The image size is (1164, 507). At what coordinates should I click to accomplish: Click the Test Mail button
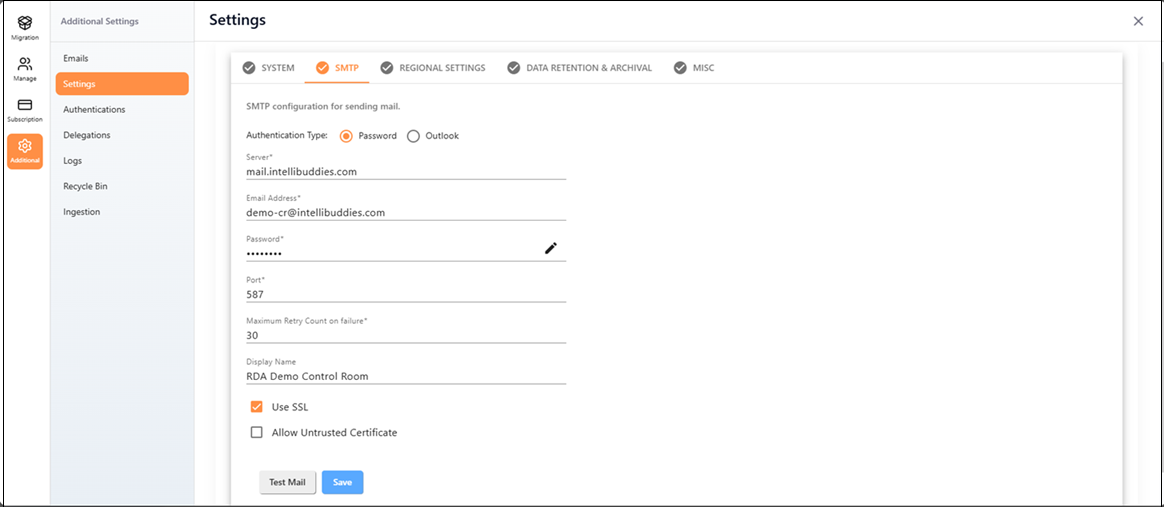coord(287,482)
